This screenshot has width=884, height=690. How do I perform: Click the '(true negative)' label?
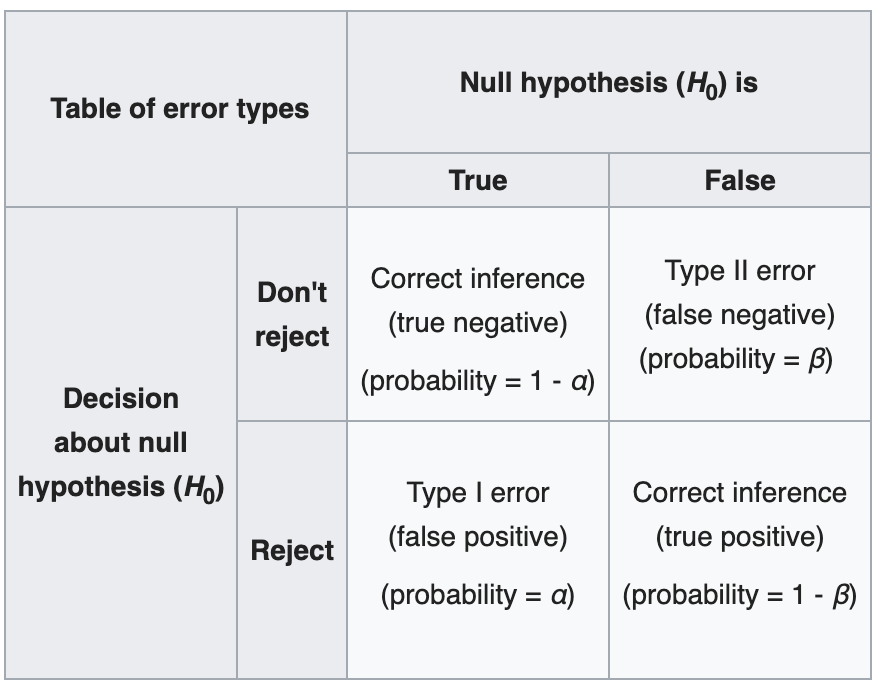coord(478,324)
